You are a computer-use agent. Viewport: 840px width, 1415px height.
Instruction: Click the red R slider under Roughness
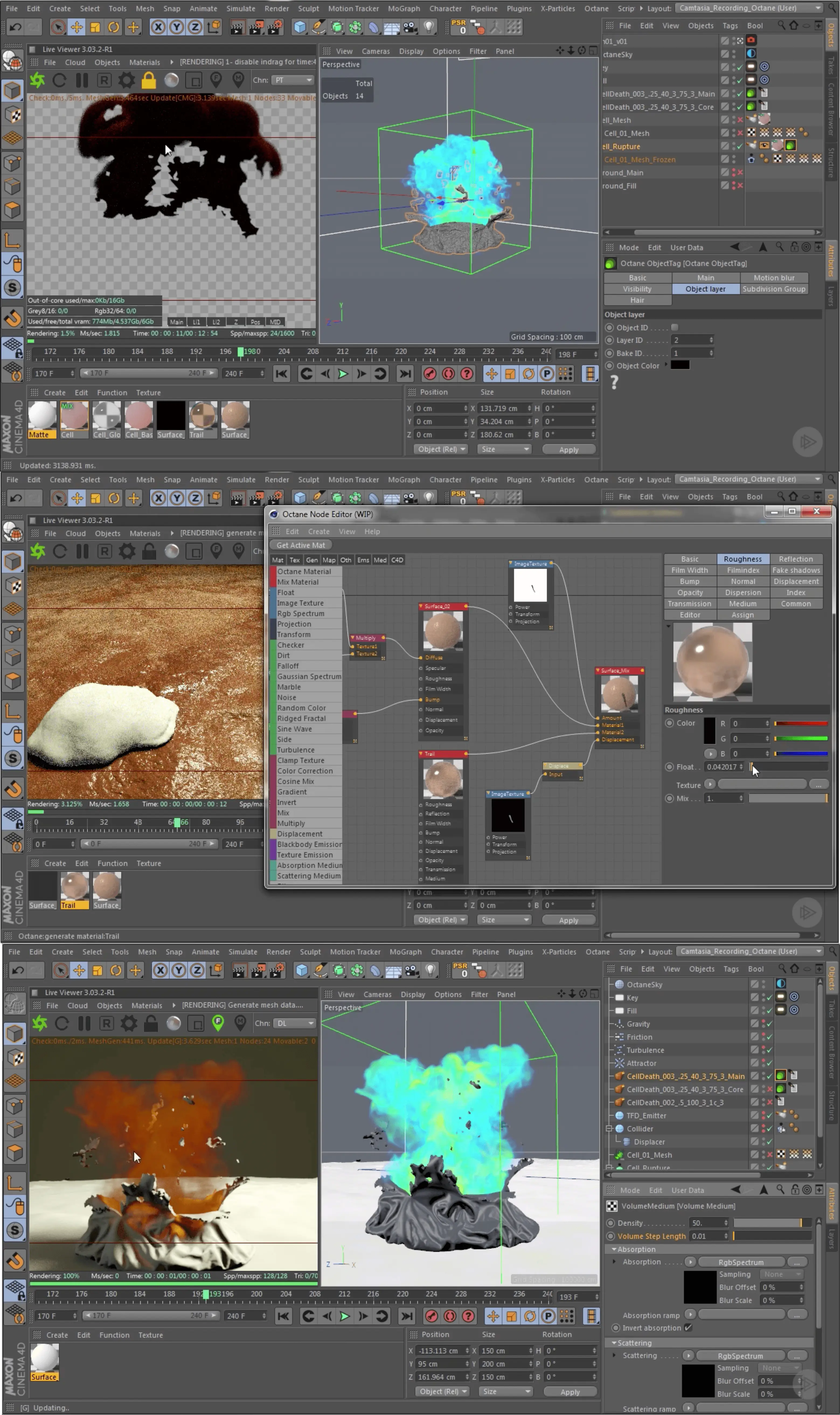tap(801, 723)
